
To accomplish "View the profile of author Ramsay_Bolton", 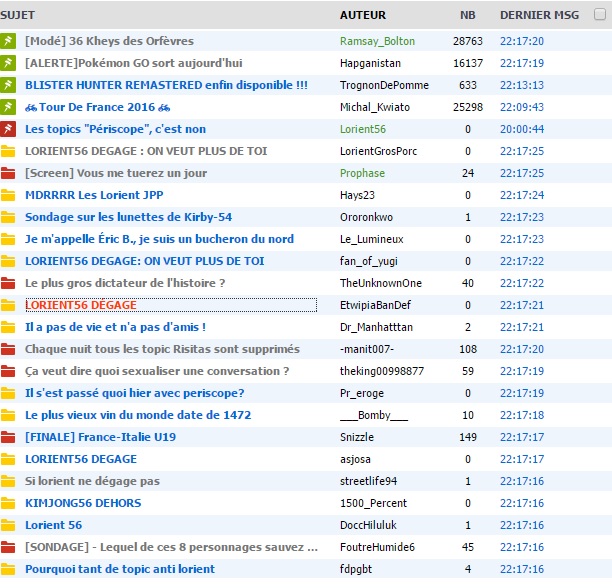I will [377, 41].
